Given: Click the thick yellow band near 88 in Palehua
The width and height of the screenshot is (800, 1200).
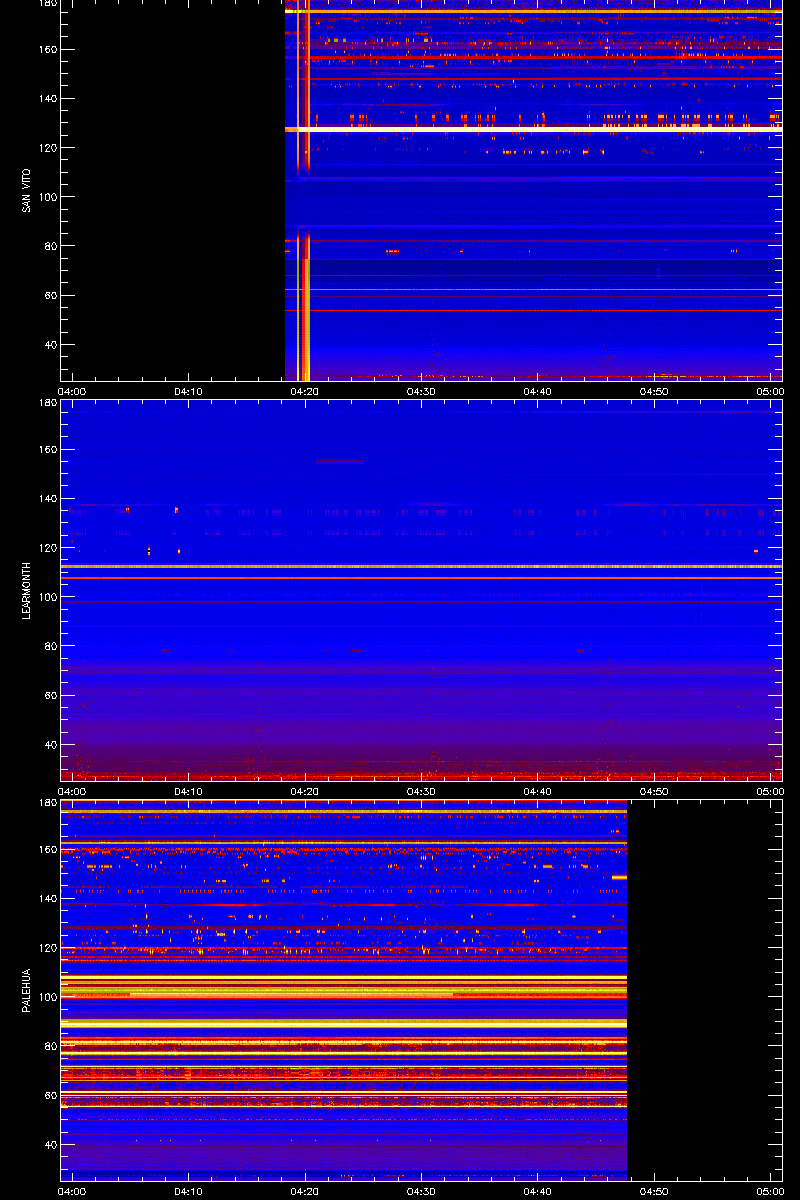Looking at the screenshot, I should coord(343,1024).
